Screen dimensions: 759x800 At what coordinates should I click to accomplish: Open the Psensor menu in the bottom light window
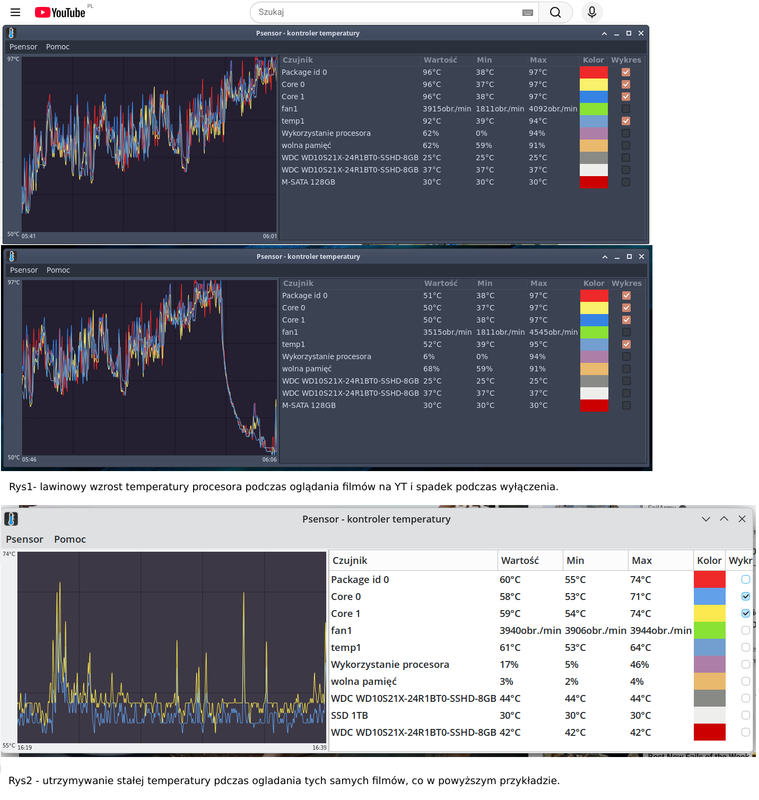click(x=24, y=539)
